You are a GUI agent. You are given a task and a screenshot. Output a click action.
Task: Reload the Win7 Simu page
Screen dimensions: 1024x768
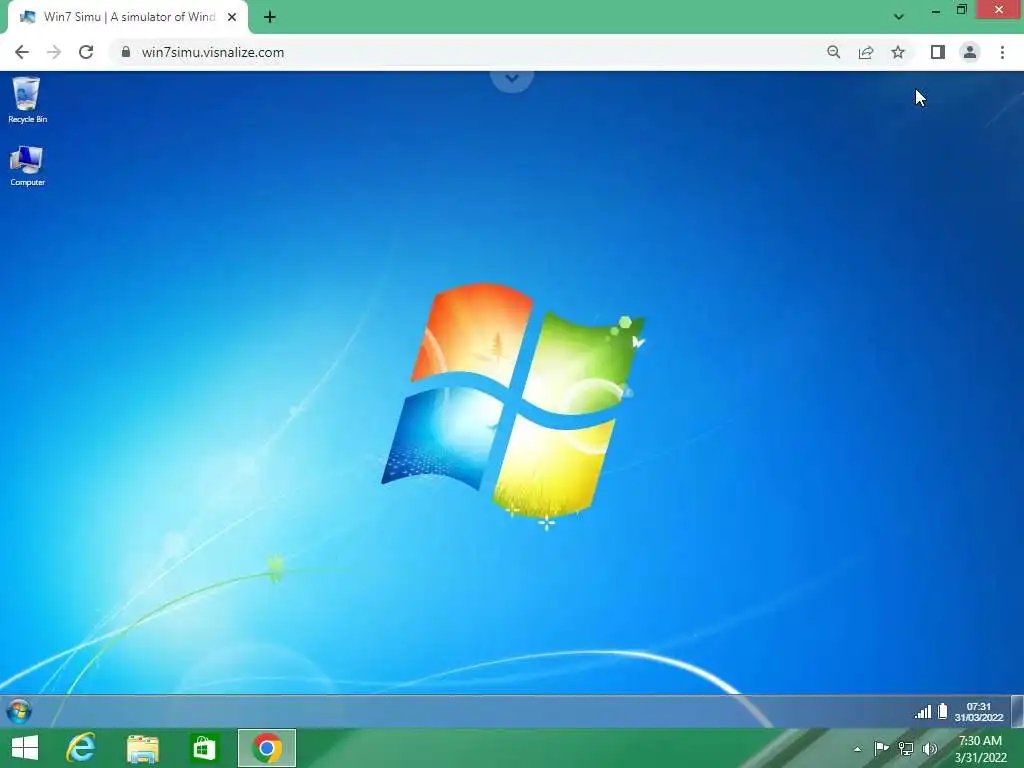[x=86, y=52]
